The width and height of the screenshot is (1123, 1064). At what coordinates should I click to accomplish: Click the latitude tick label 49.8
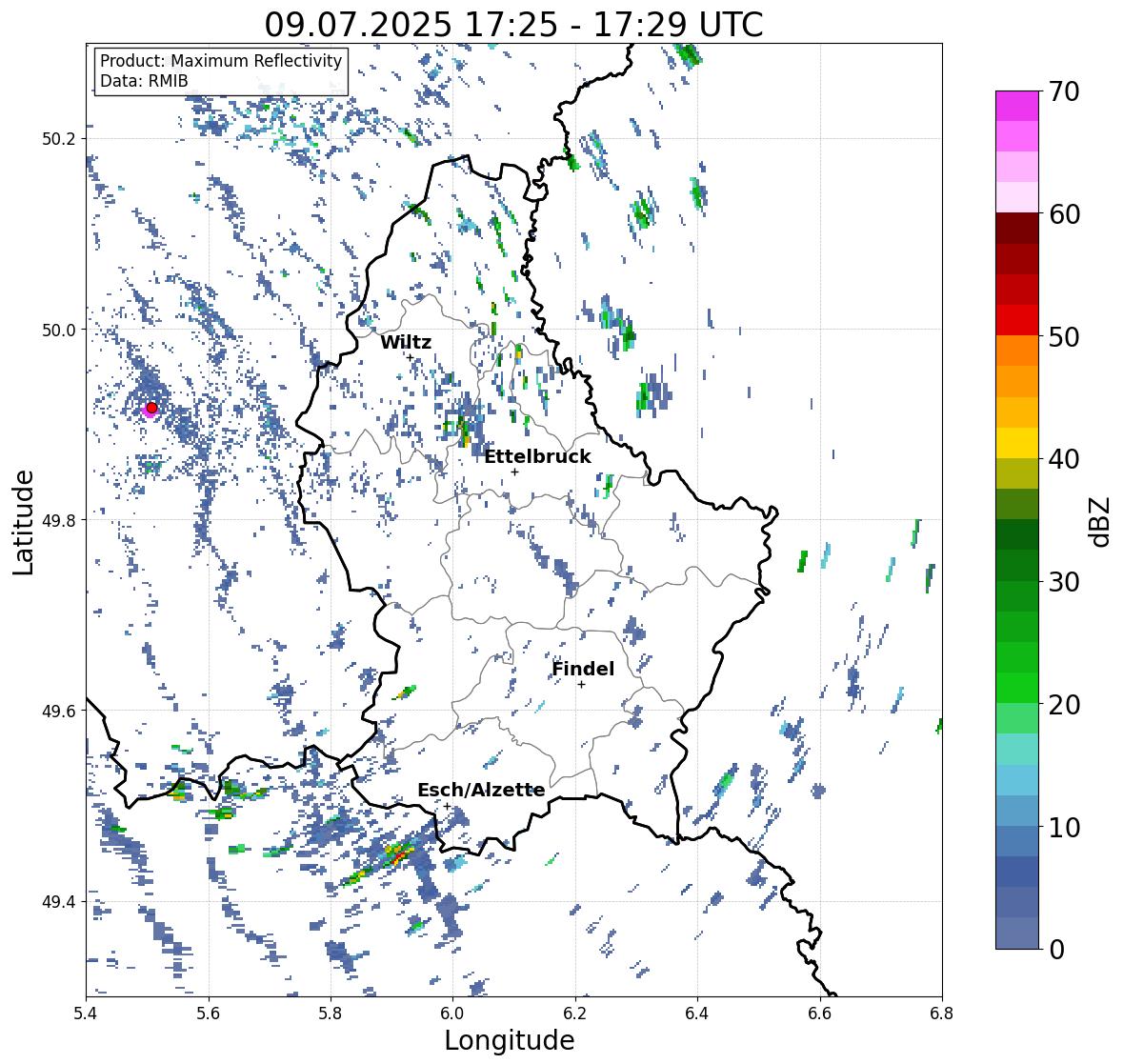[x=58, y=520]
